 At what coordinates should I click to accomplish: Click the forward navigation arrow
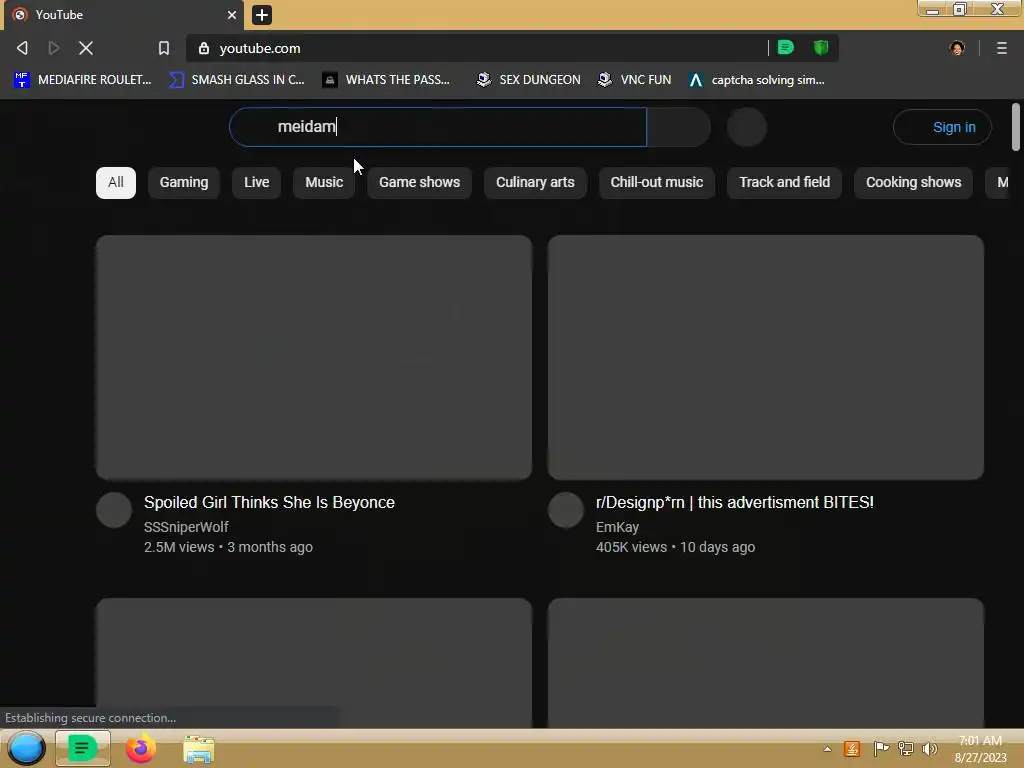tap(54, 48)
